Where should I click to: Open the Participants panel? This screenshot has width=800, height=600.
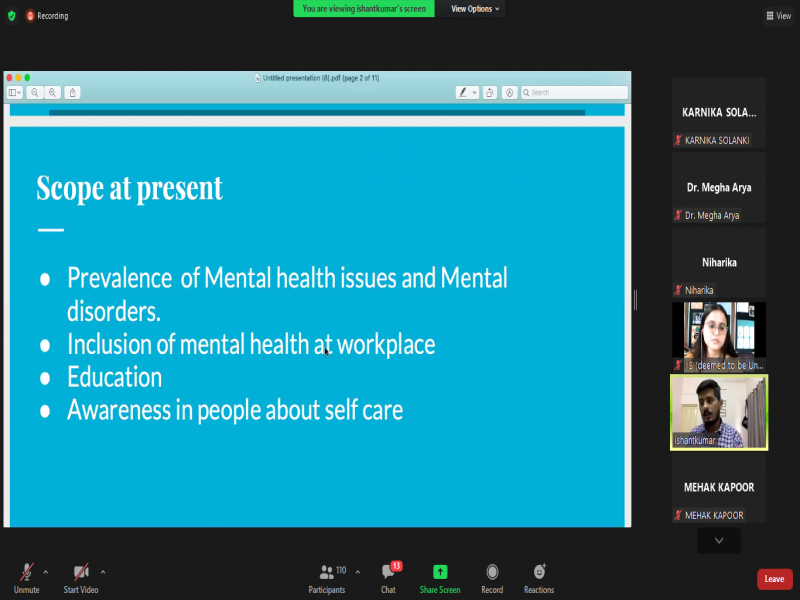(326, 573)
